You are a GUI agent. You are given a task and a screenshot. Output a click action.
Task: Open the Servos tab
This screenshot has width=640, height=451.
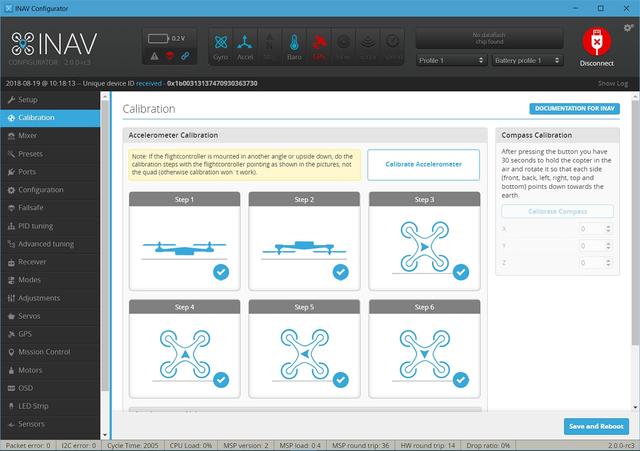coord(50,316)
